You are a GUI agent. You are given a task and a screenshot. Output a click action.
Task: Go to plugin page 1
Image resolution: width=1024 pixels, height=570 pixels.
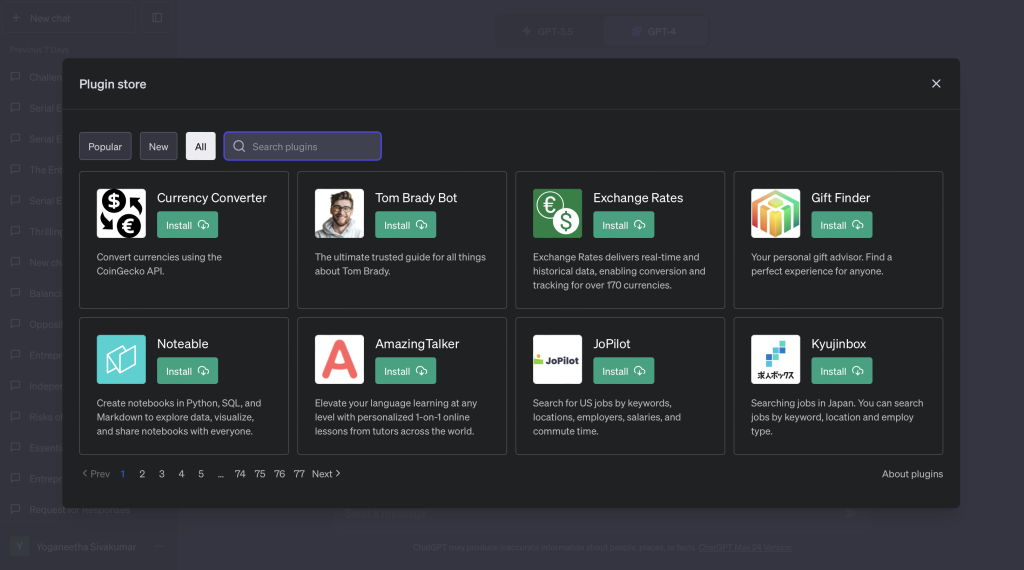click(123, 474)
